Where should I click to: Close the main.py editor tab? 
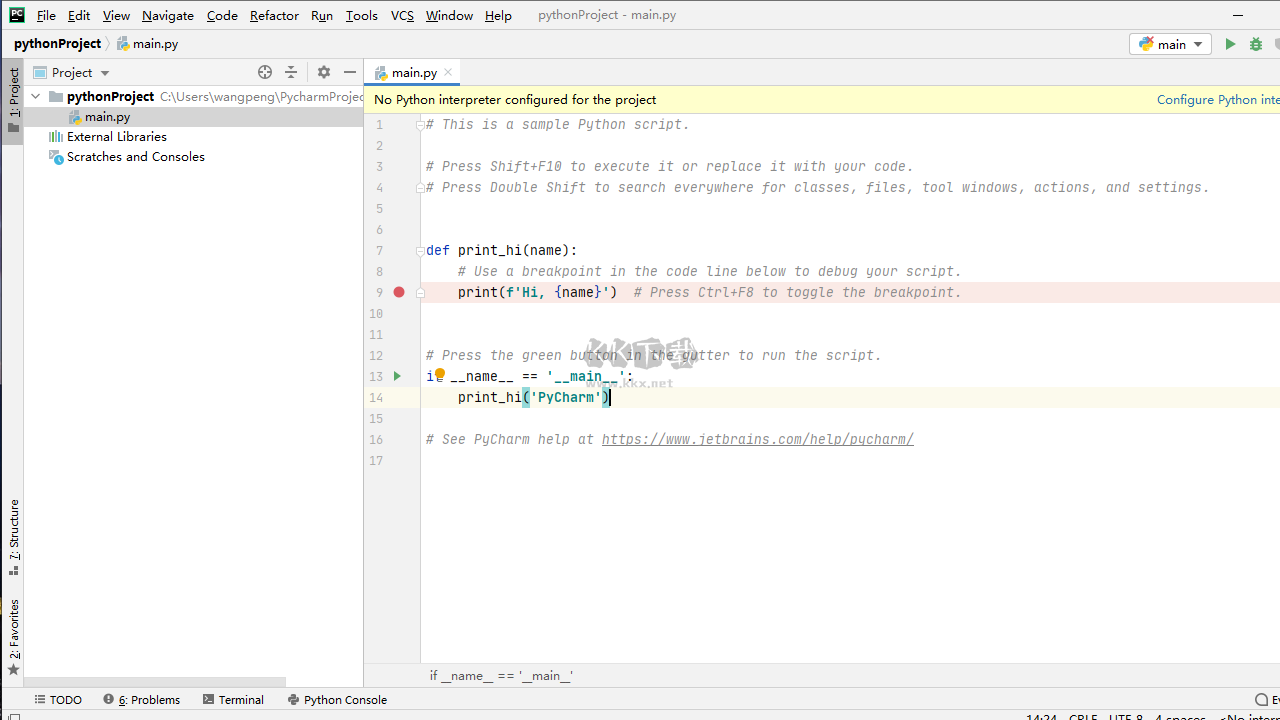[x=448, y=72]
